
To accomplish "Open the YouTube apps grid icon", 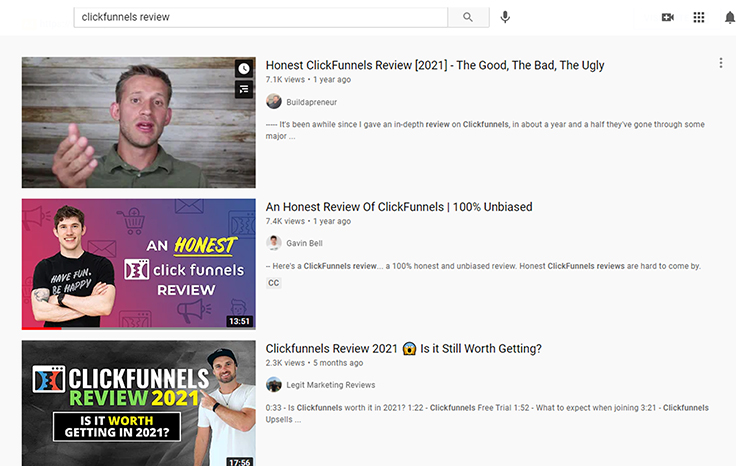I will click(699, 18).
